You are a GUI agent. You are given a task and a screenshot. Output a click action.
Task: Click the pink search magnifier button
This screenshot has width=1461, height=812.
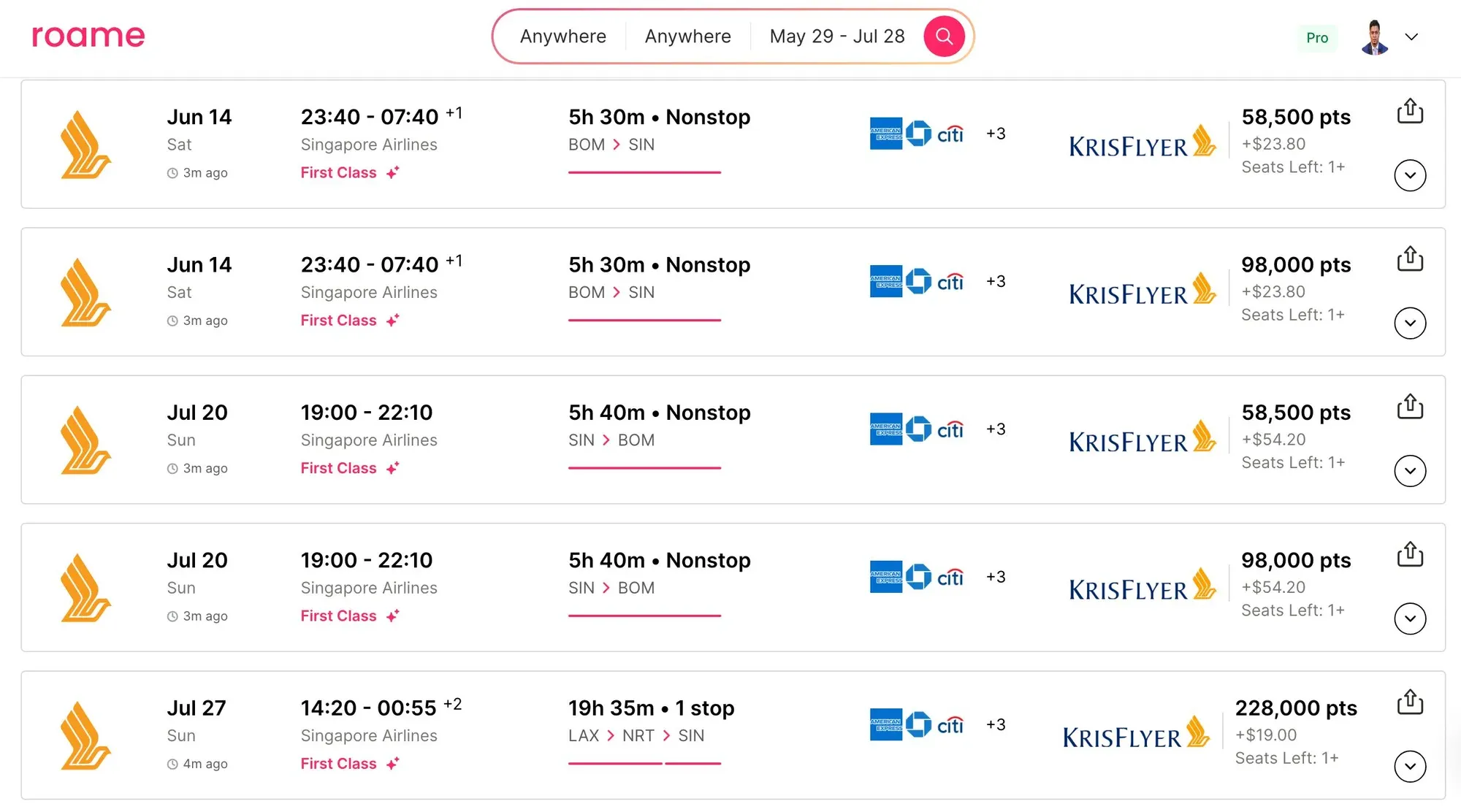pos(944,37)
